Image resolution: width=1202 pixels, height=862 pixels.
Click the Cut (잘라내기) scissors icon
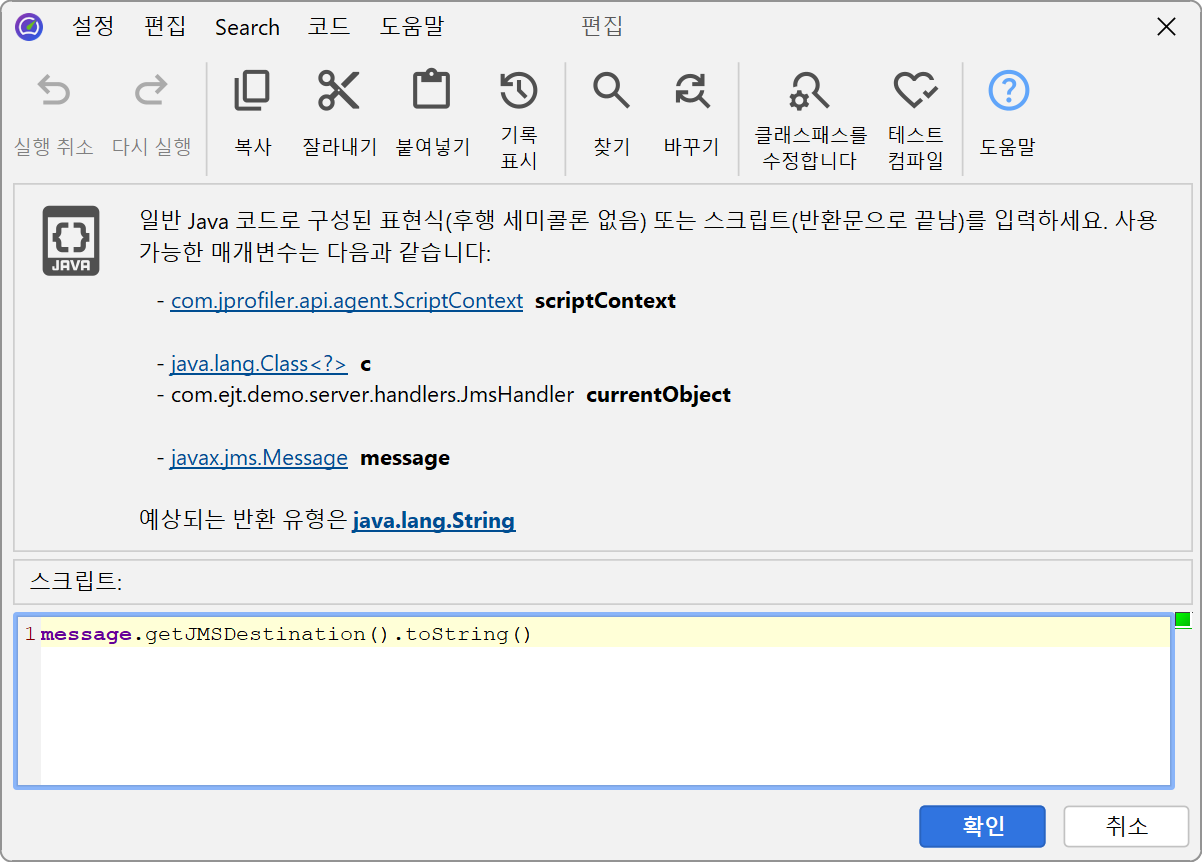(339, 91)
